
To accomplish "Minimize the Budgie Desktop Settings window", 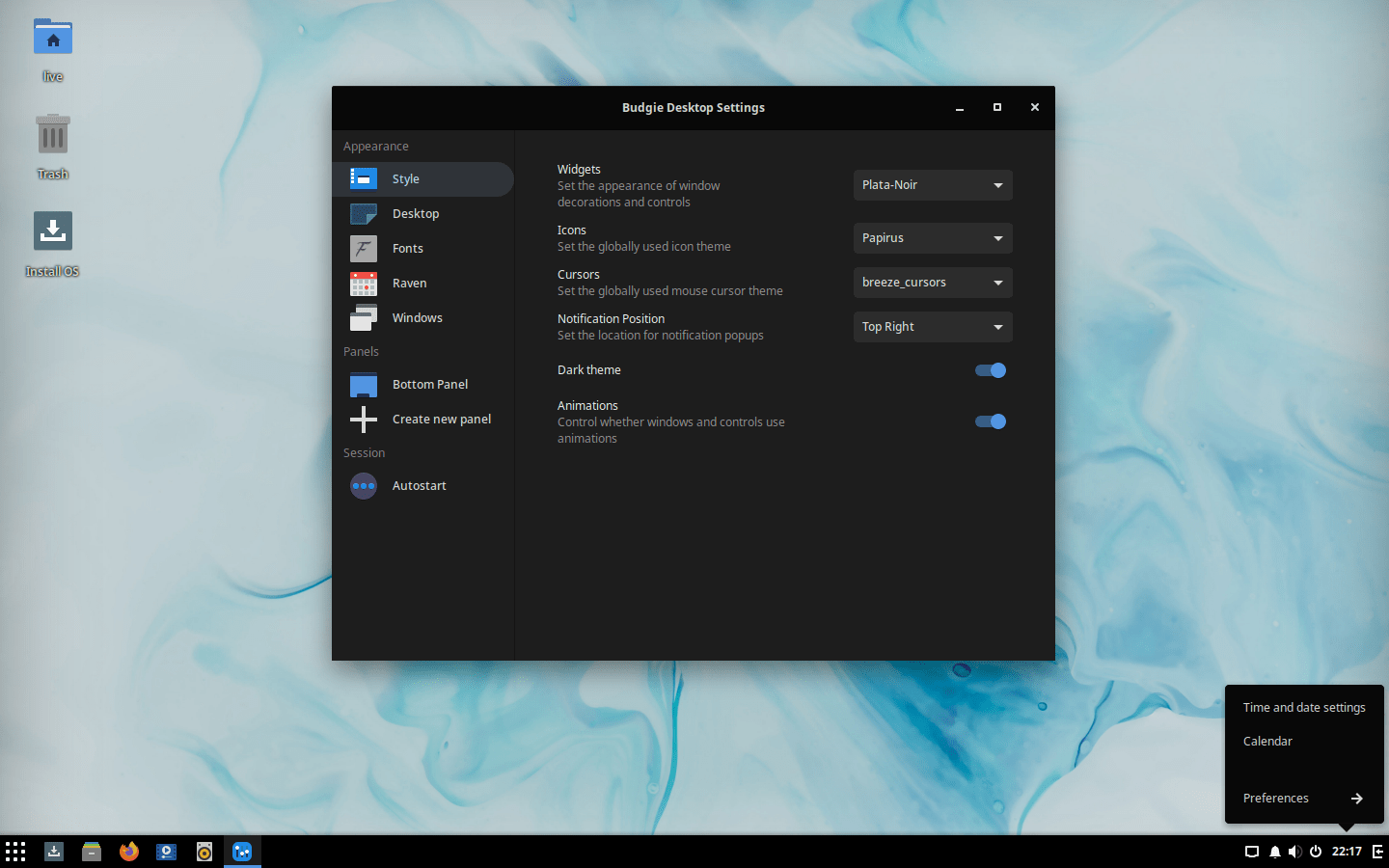I will [960, 108].
